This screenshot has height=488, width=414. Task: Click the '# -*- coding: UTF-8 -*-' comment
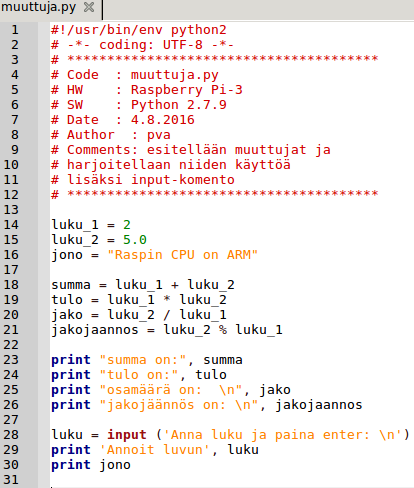click(143, 45)
